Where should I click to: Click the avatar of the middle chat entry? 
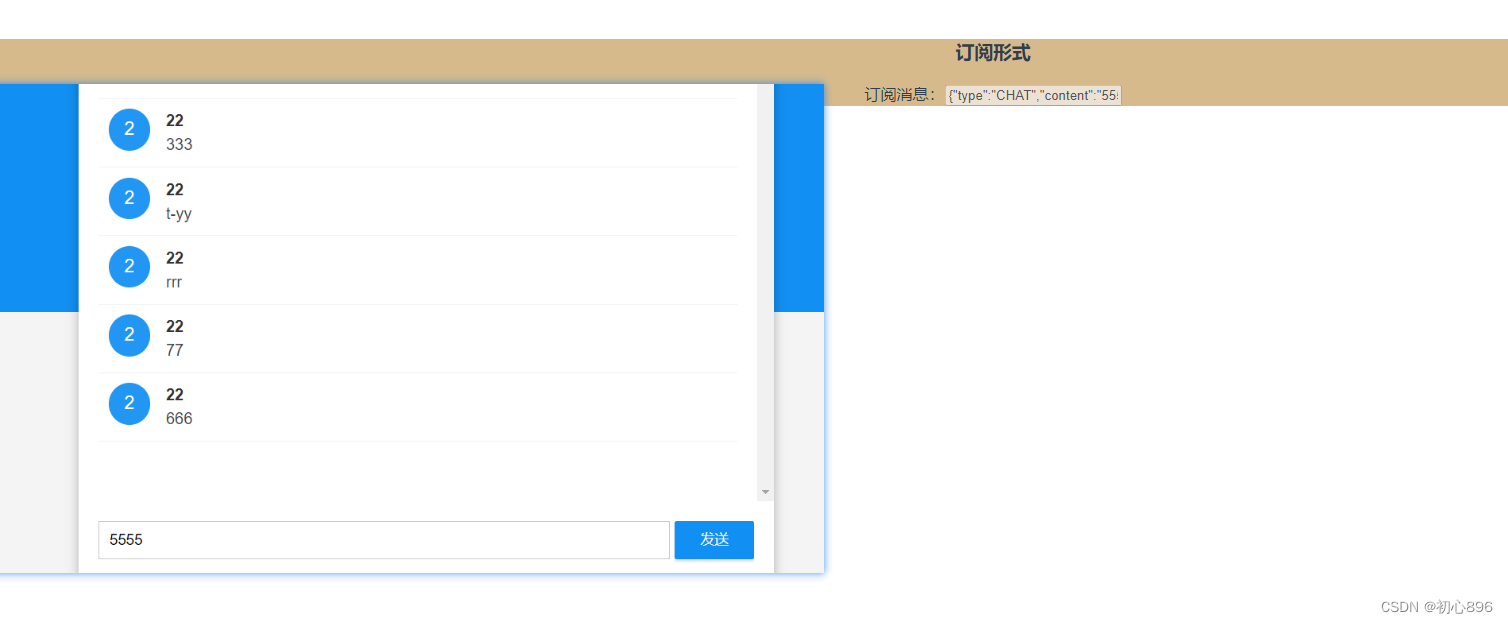pyautogui.click(x=129, y=266)
